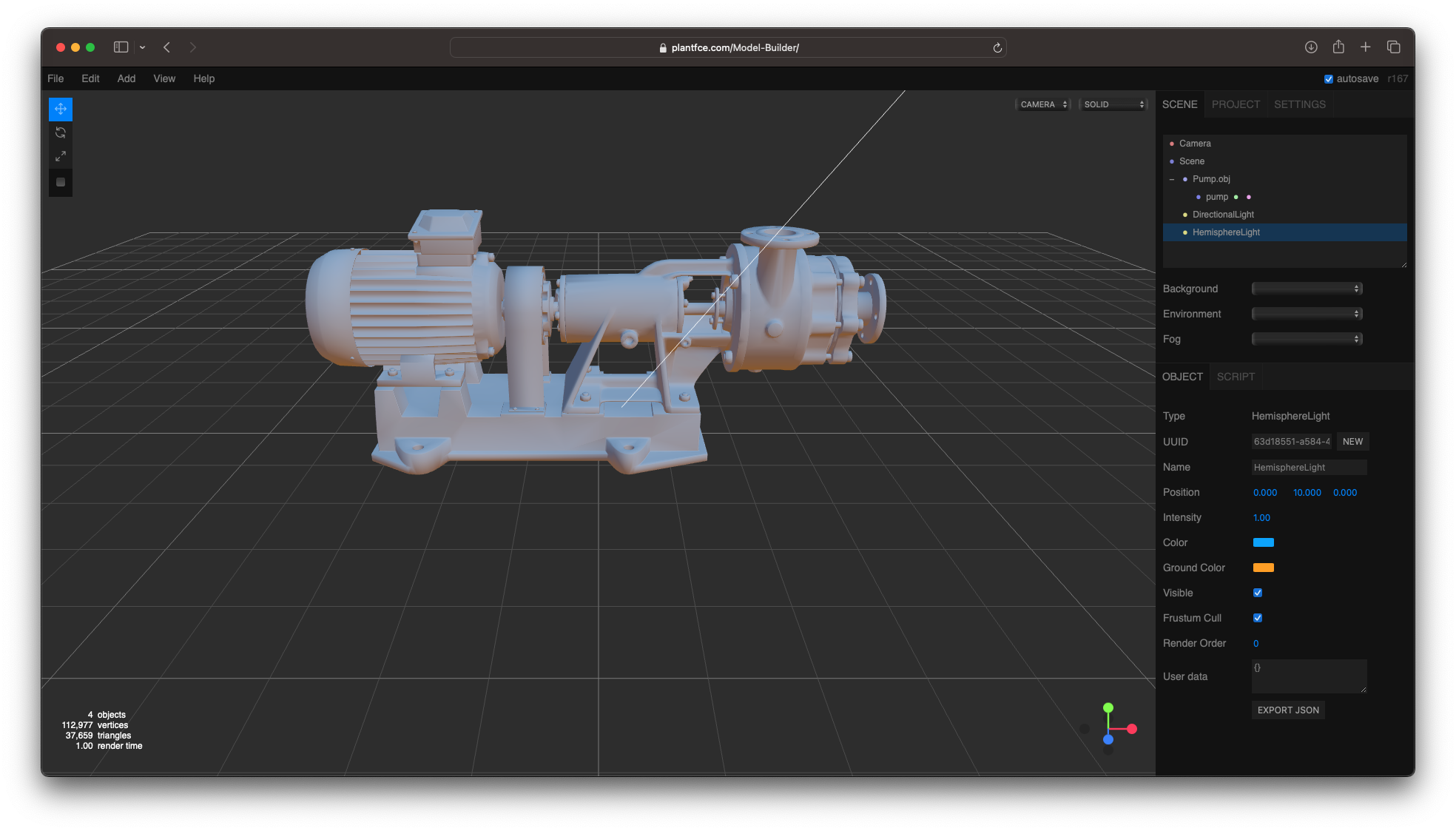Screen dimensions: 1456x831
Task: Open the SOLID shading dropdown
Action: point(1113,104)
